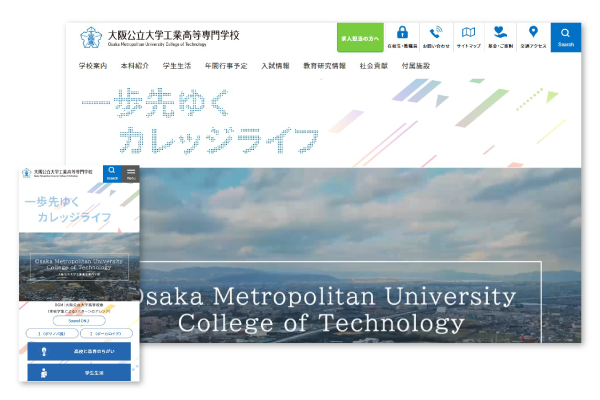Image resolution: width=600 pixels, height=400 pixels.
Task: Tap the blue 学生生活 button in mobile view
Action: tap(79, 373)
